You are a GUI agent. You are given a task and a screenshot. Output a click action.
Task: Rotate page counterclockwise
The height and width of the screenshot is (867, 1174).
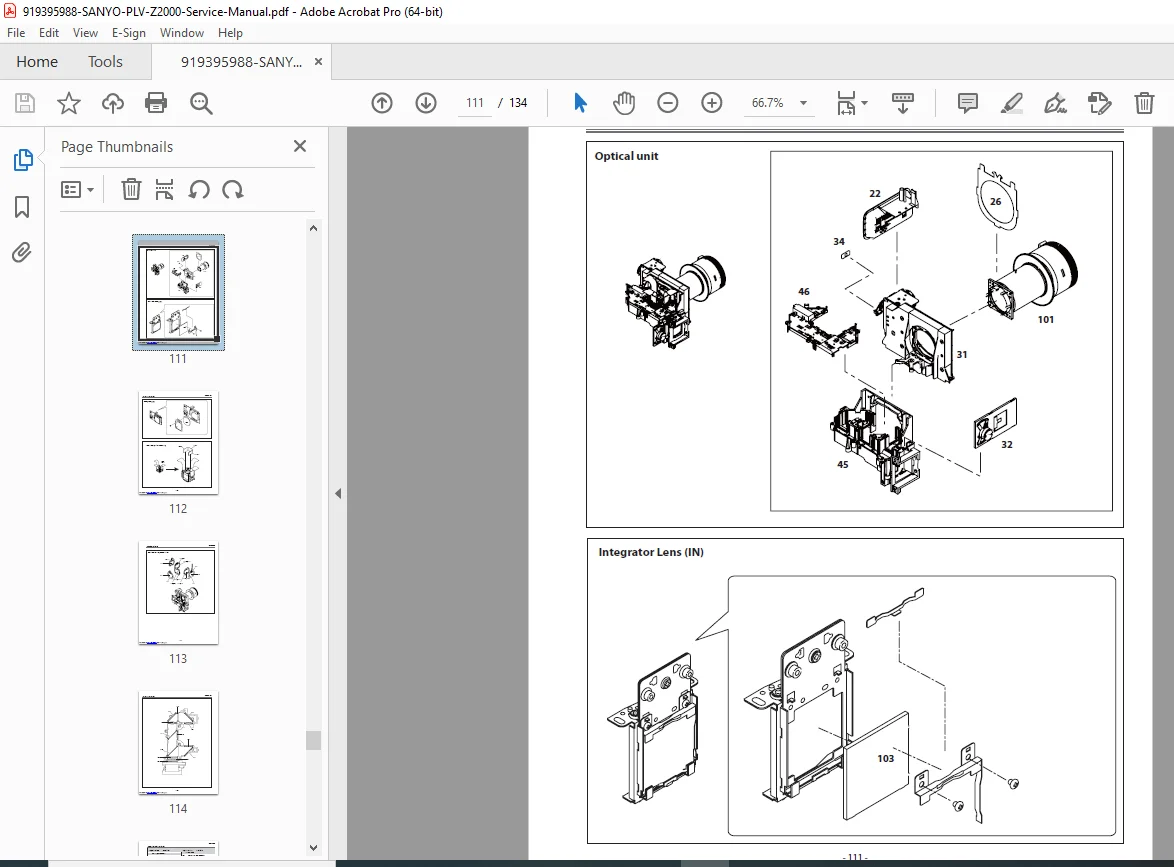point(198,189)
